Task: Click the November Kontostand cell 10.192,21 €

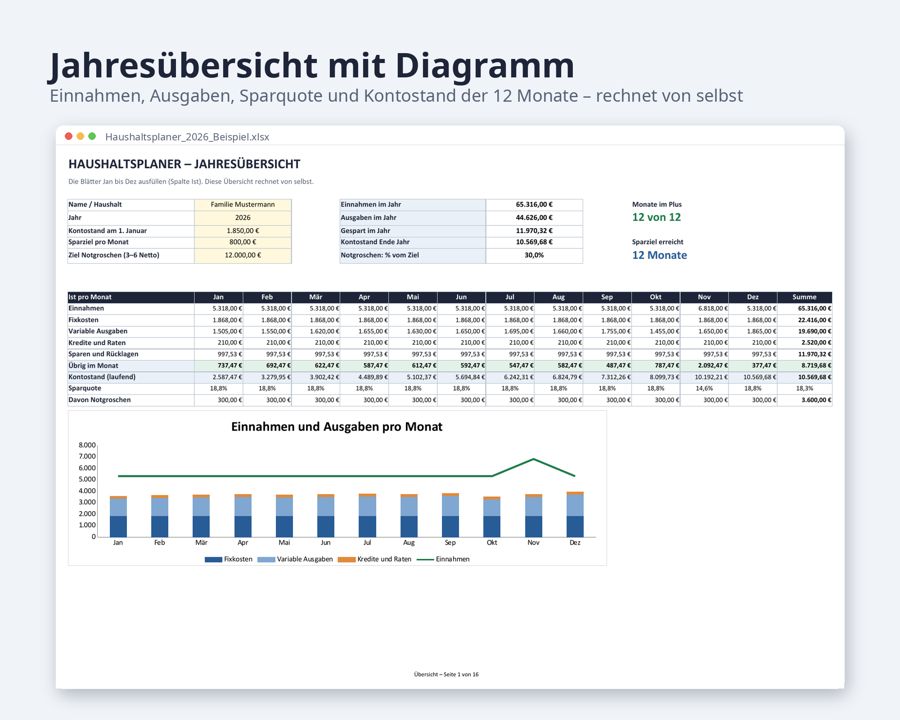Action: pos(704,377)
